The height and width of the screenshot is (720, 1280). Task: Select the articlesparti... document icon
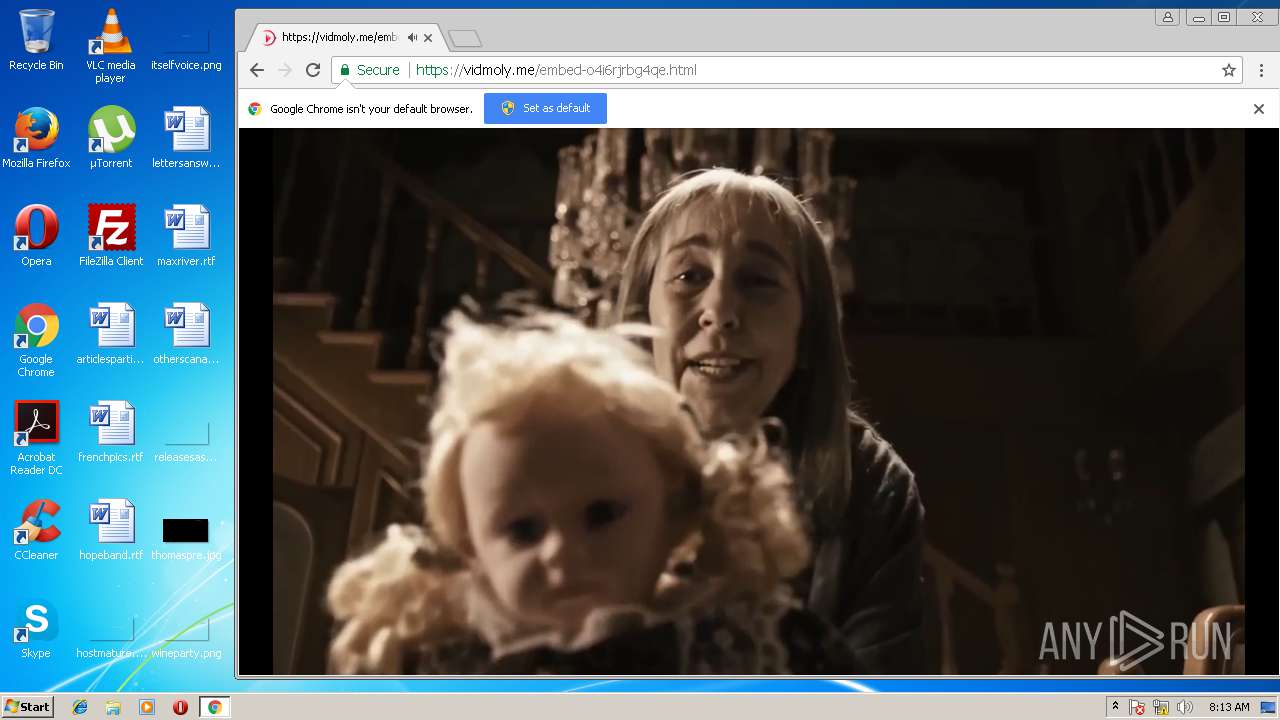click(x=110, y=334)
